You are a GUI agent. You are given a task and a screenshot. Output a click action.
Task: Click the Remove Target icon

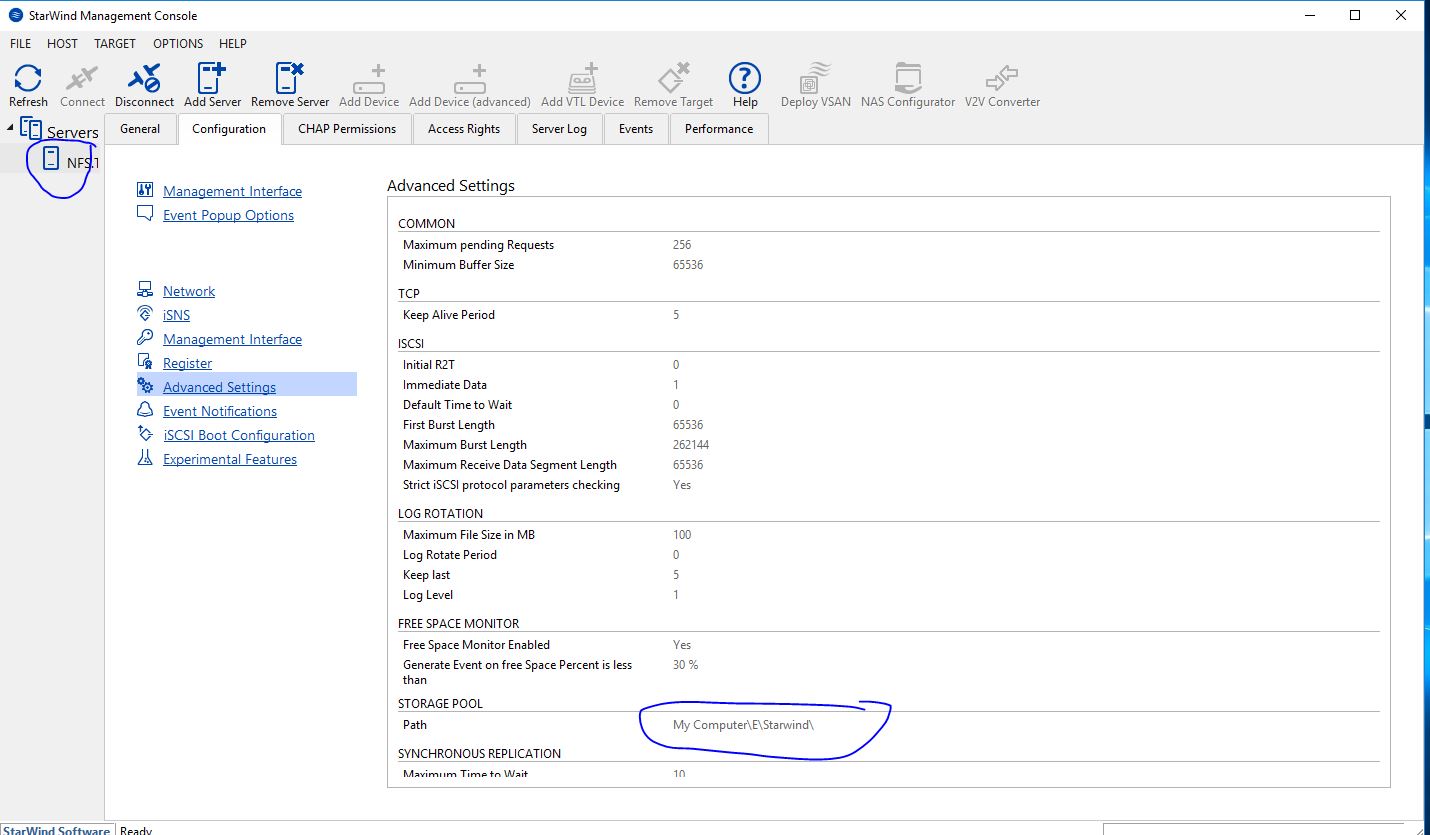click(x=674, y=78)
